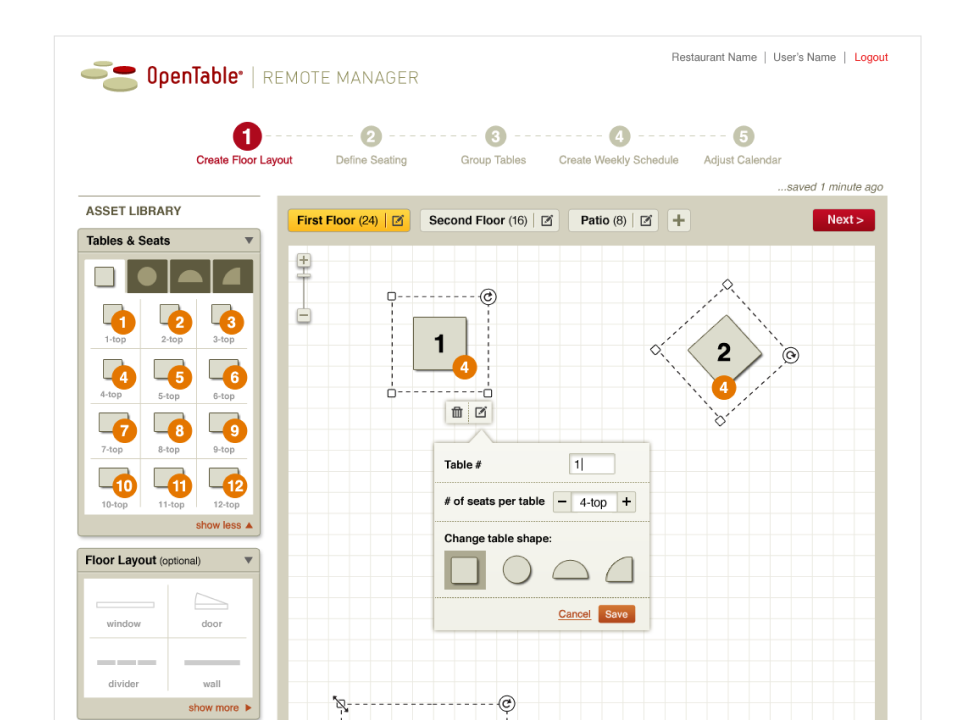The width and height of the screenshot is (970, 720).
Task: Collapse the Floor Layout panel
Action: click(249, 561)
